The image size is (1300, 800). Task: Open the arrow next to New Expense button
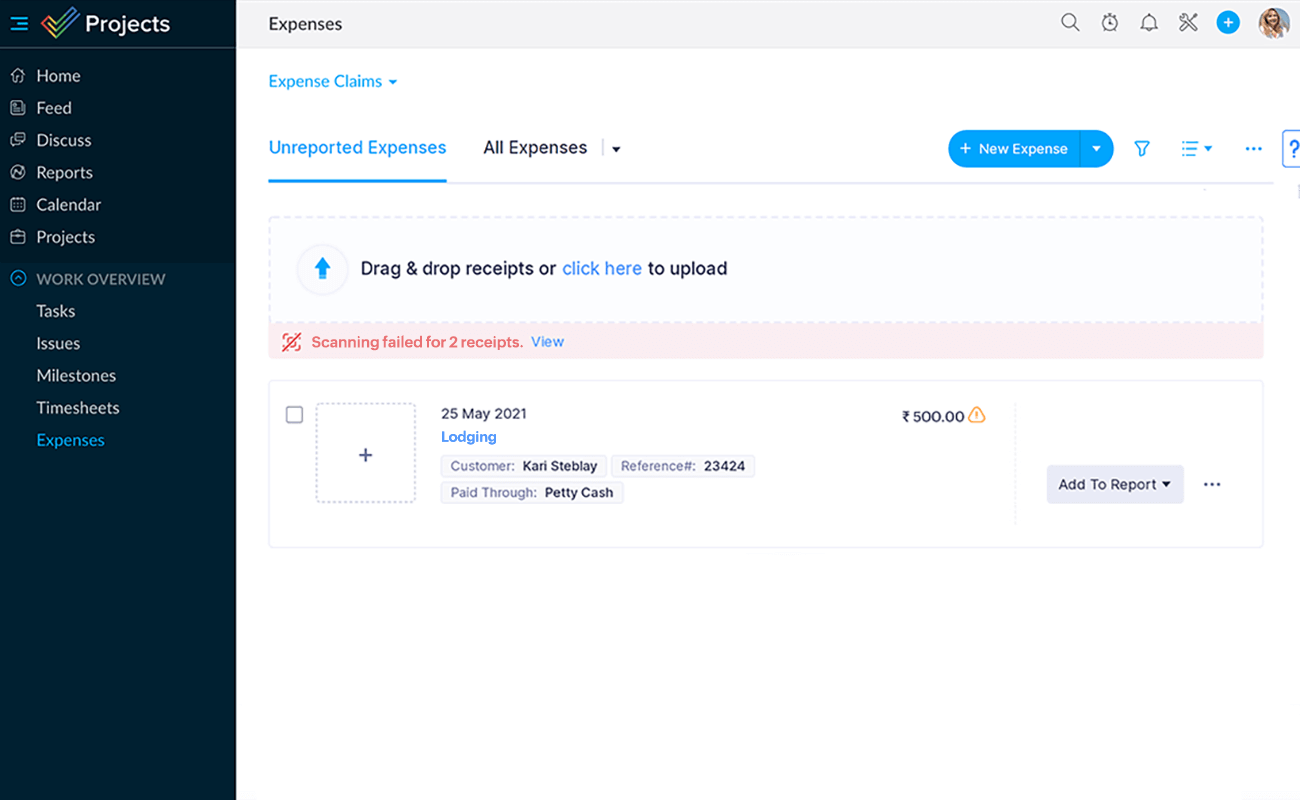[1096, 148]
